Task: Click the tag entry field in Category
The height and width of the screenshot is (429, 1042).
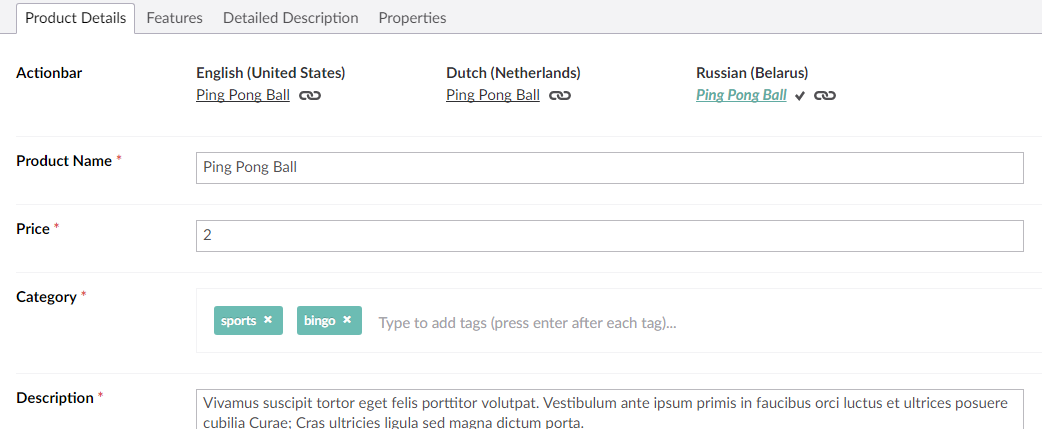Action: coord(704,323)
